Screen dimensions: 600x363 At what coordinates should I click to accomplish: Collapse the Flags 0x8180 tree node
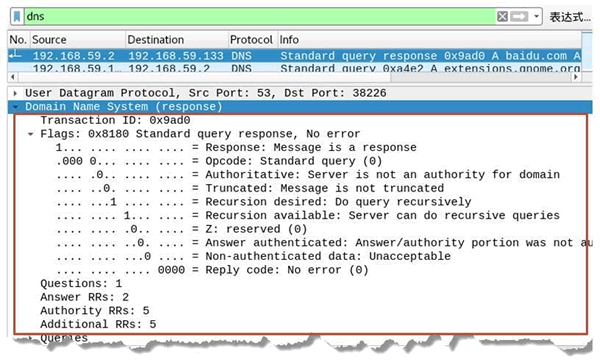pyautogui.click(x=31, y=134)
